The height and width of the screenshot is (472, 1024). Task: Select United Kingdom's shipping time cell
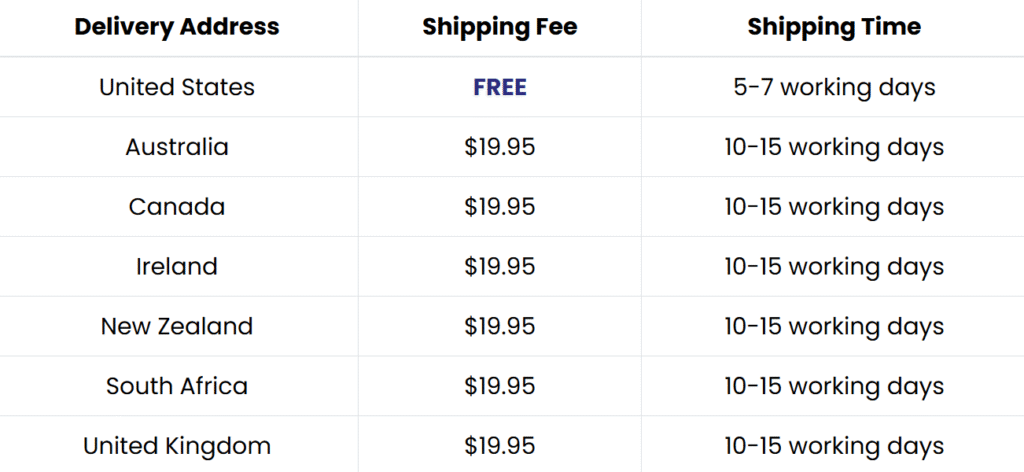834,446
